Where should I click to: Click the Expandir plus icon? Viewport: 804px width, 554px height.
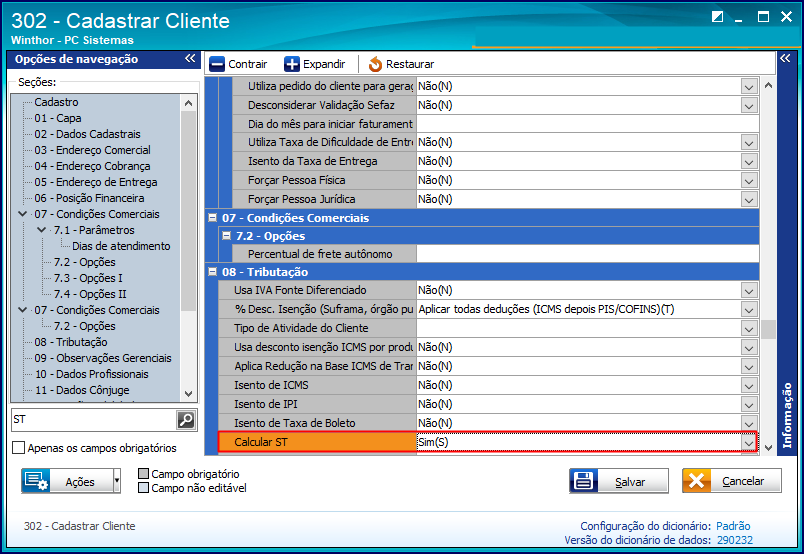pos(292,64)
